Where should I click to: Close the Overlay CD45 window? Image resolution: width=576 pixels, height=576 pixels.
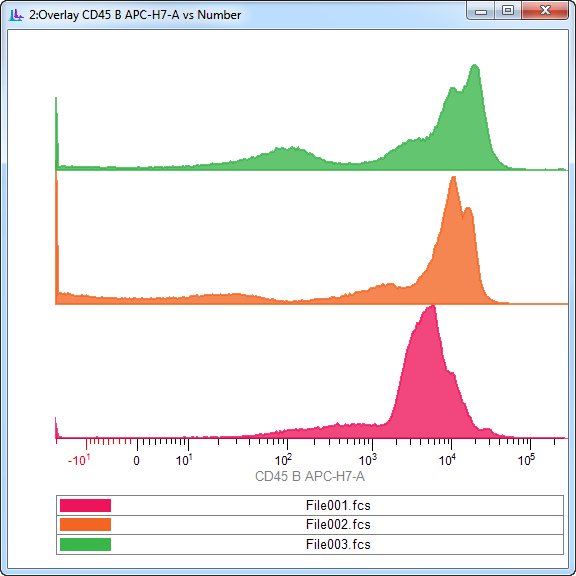tap(545, 10)
